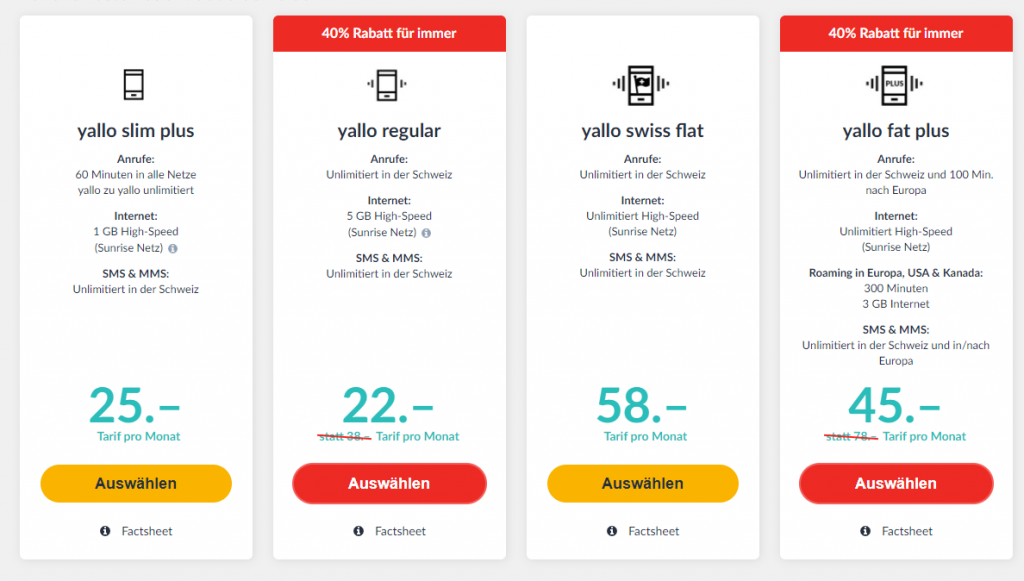Viewport: 1024px width, 581px height.
Task: Click the yallo slim plus phone icon
Action: (x=135, y=84)
